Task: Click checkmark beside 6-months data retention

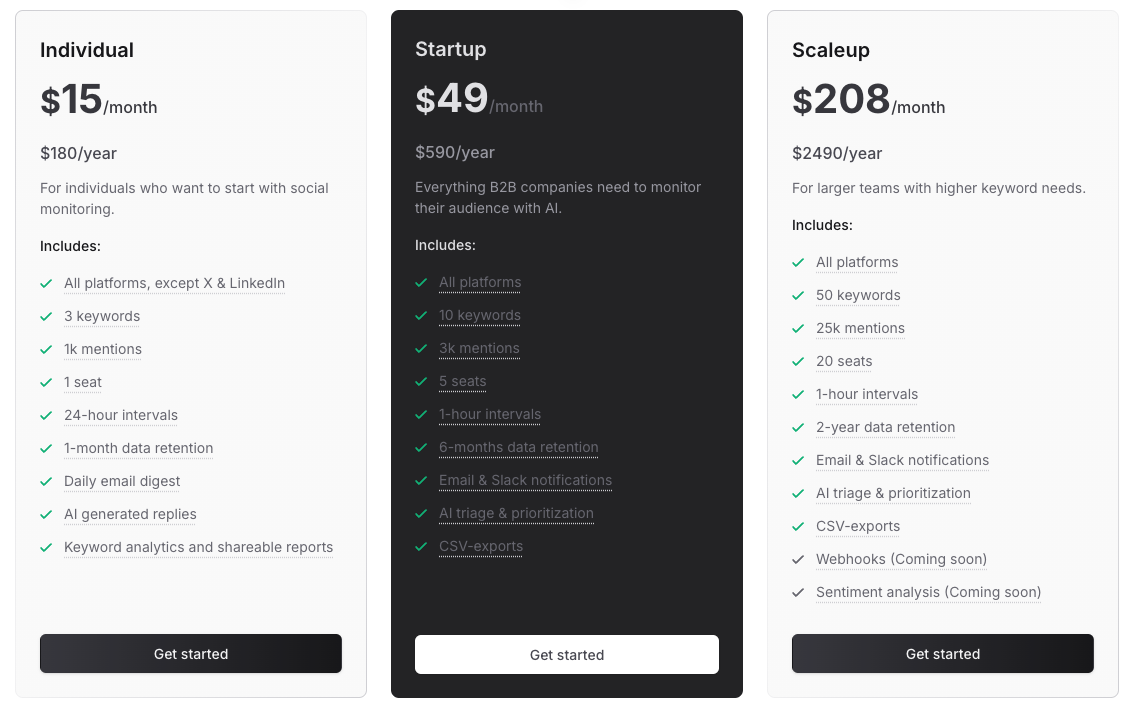Action: click(421, 448)
